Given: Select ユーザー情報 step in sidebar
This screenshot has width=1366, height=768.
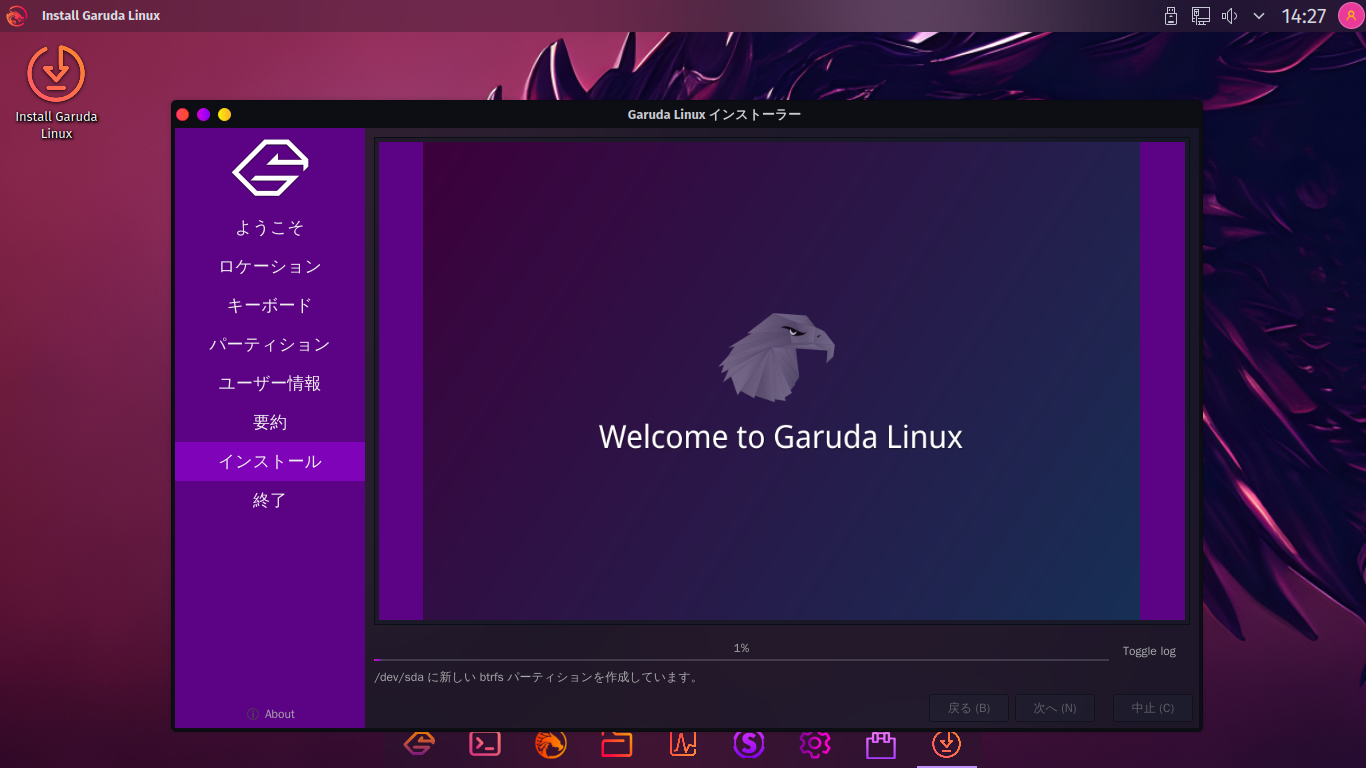Looking at the screenshot, I should (x=270, y=384).
